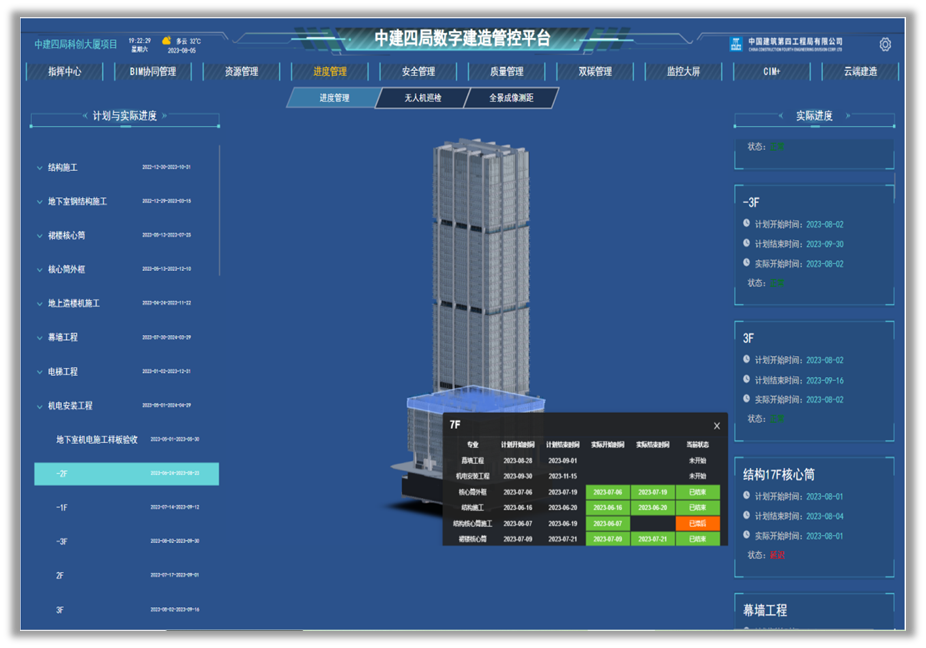Viewport: 926px width, 648px height.
Task: Select 地下室机电施工样板验收 in the schedule list
Action: point(96,440)
